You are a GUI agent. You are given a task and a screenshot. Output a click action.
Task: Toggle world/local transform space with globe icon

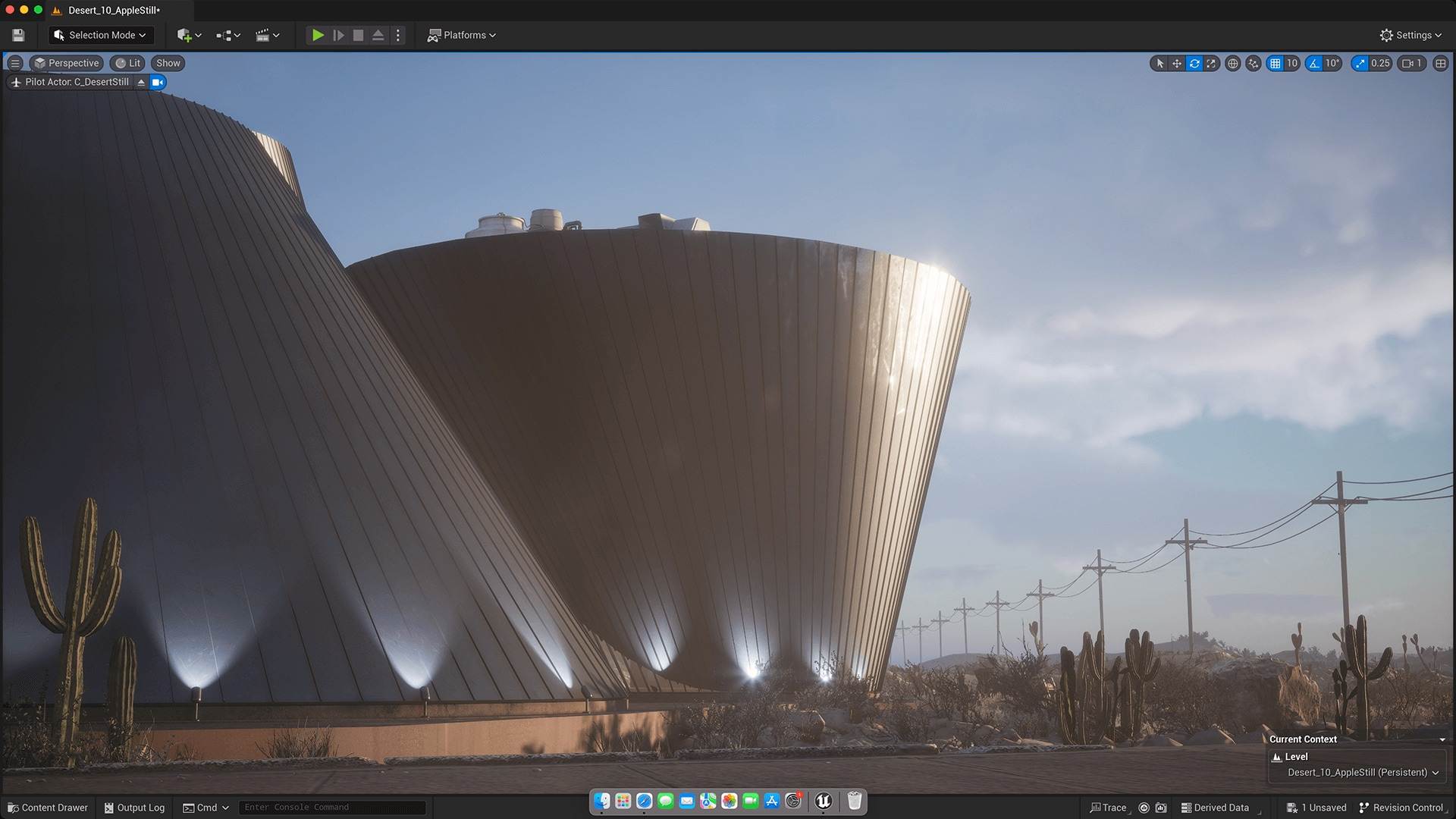click(x=1232, y=63)
